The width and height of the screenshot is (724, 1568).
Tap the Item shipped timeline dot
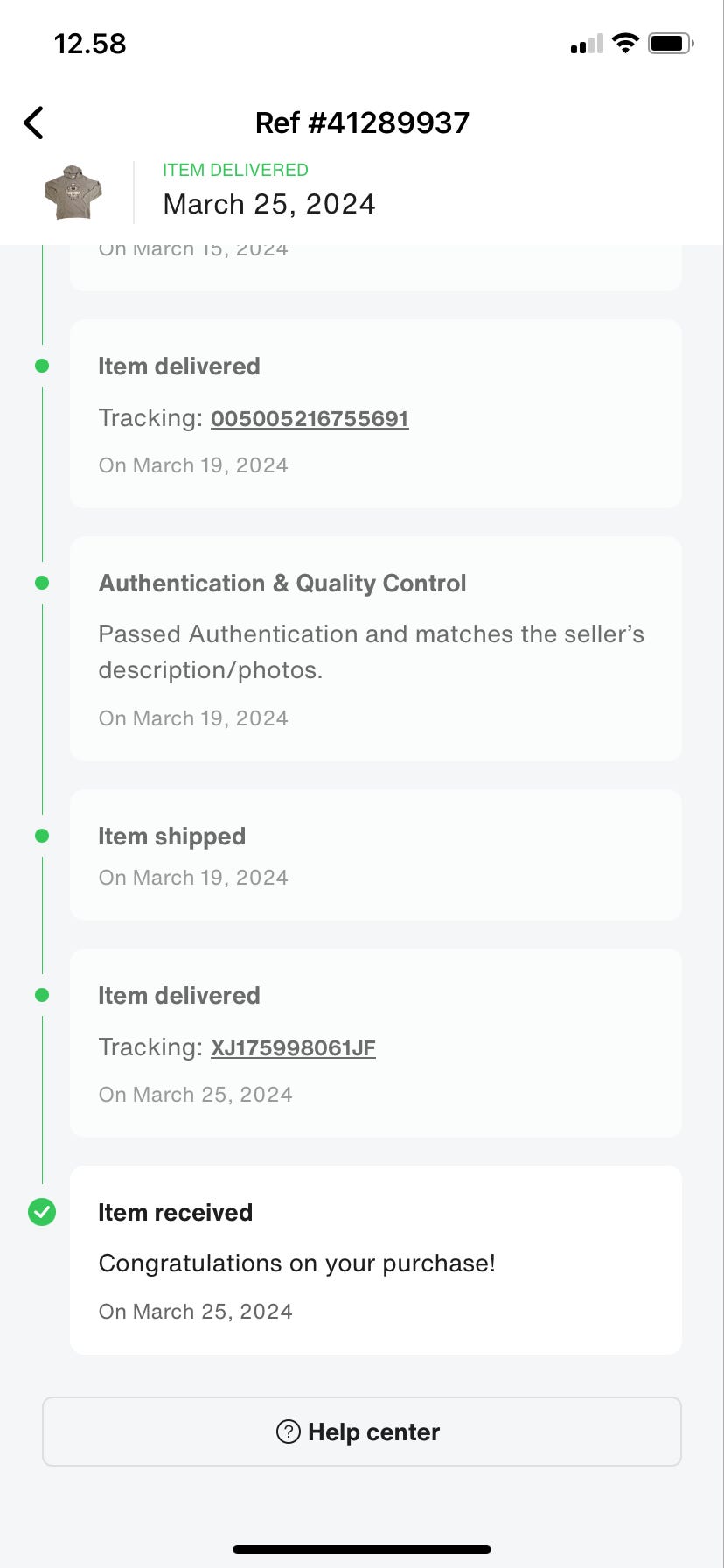tap(42, 836)
